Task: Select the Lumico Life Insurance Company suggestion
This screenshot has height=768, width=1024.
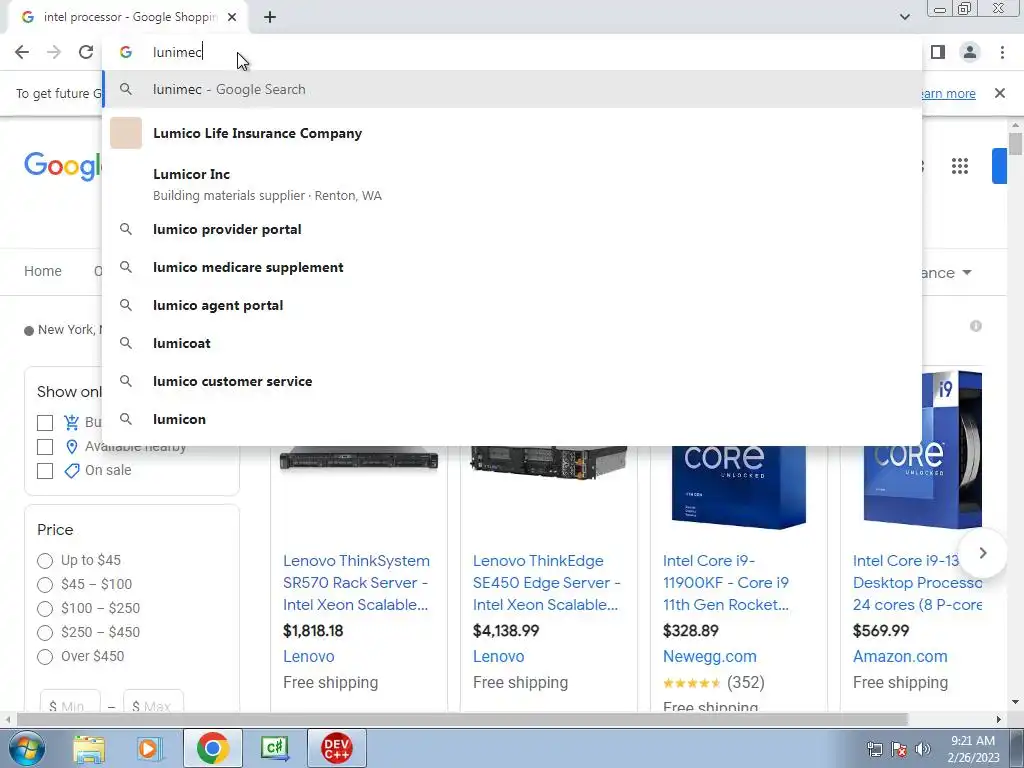Action: [512, 133]
